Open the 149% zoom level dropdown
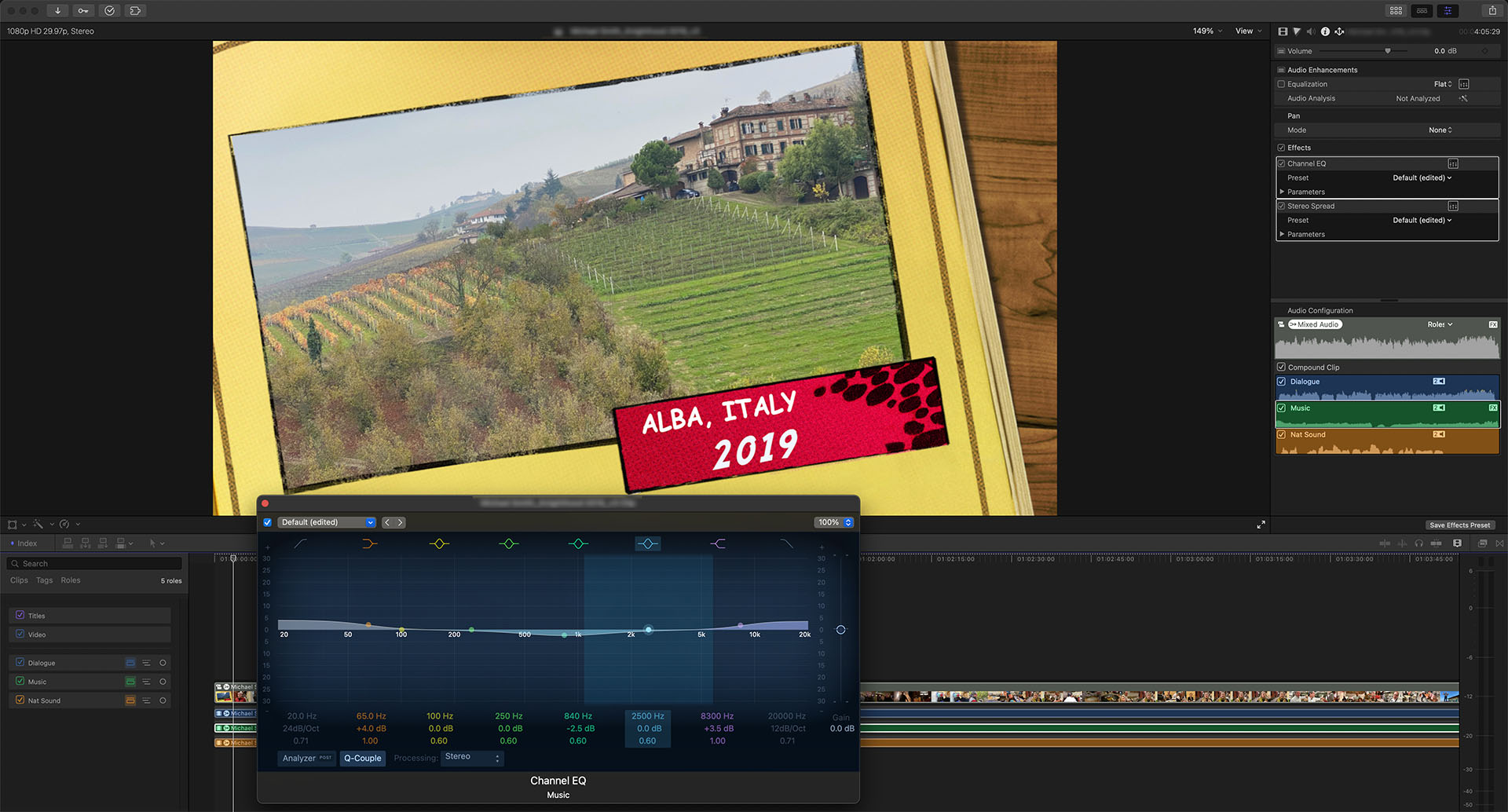 pyautogui.click(x=1207, y=31)
